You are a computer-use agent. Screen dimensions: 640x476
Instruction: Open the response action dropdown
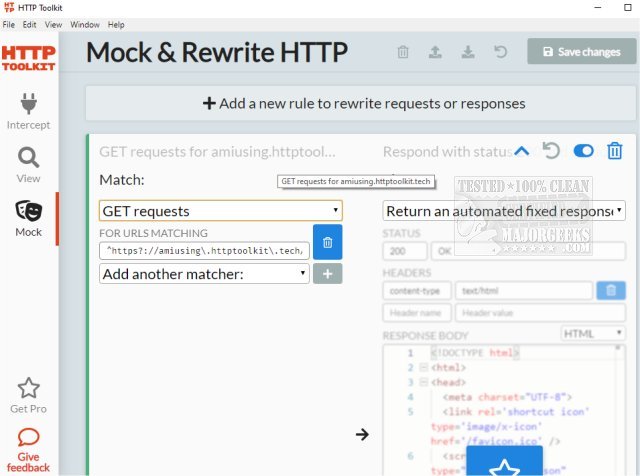click(x=504, y=211)
